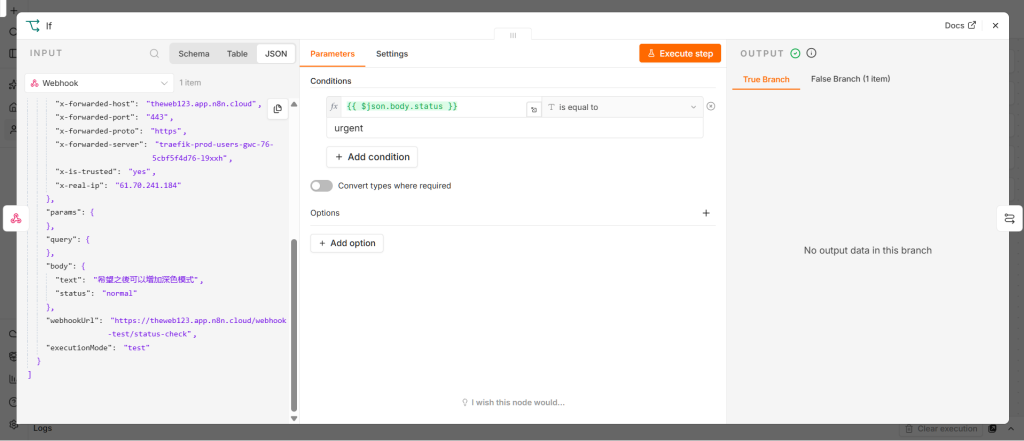Click the Execute step button
This screenshot has height=441, width=1024.
coord(680,54)
